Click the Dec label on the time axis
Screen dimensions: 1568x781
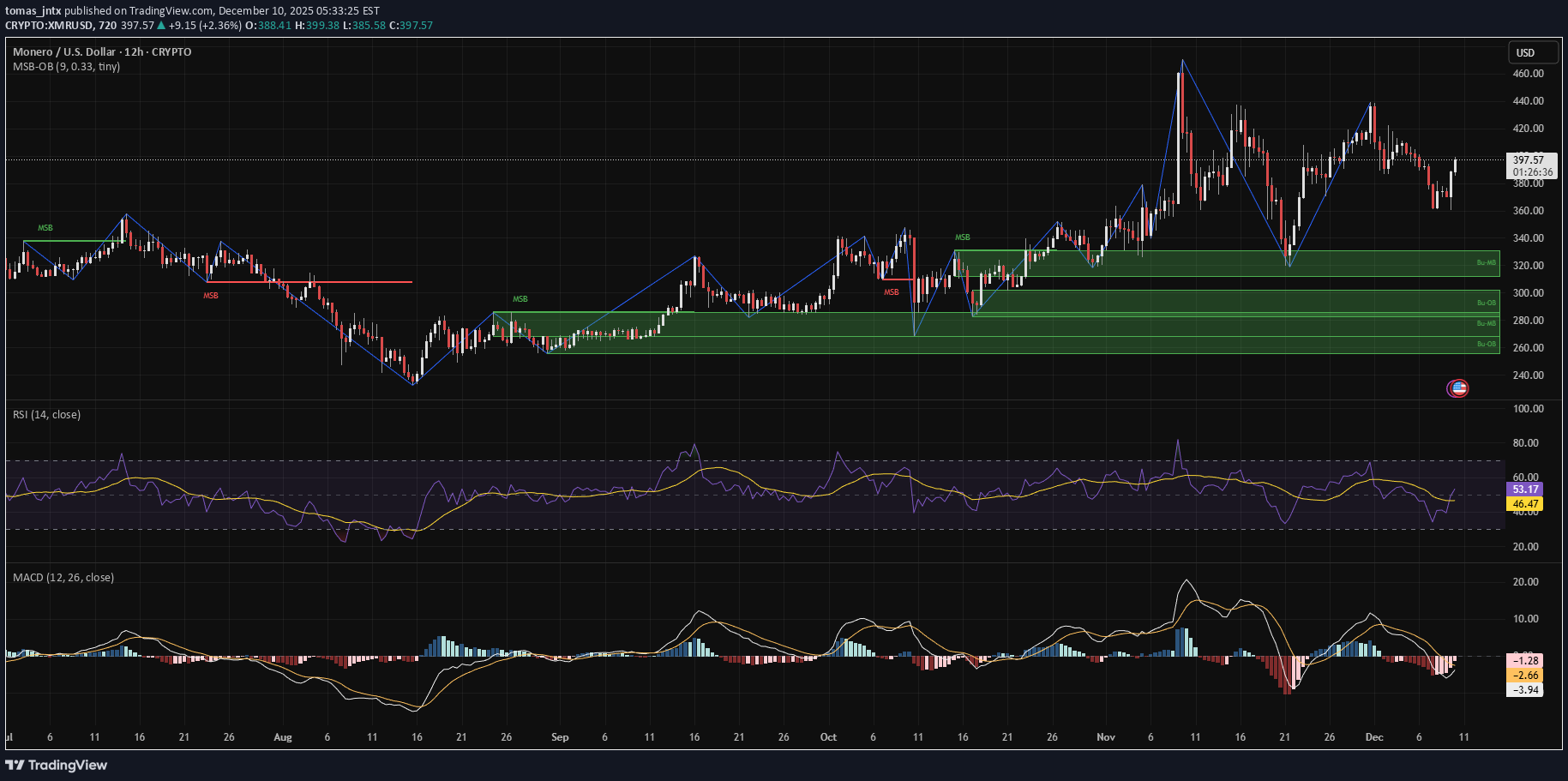tap(1375, 737)
